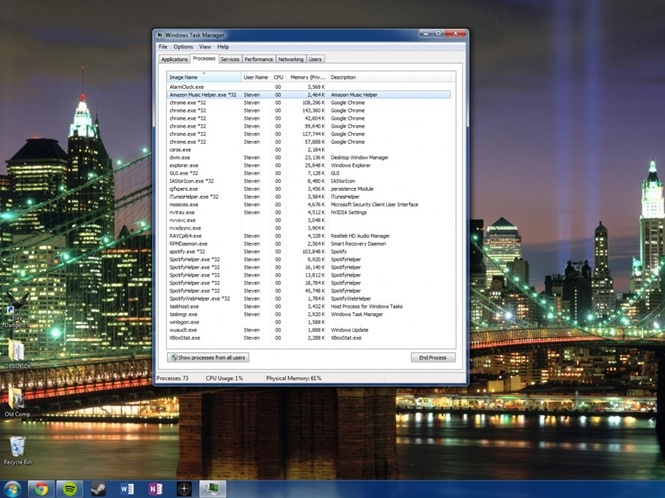Viewport: 665px width, 498px height.
Task: Open the View menu
Action: click(205, 47)
